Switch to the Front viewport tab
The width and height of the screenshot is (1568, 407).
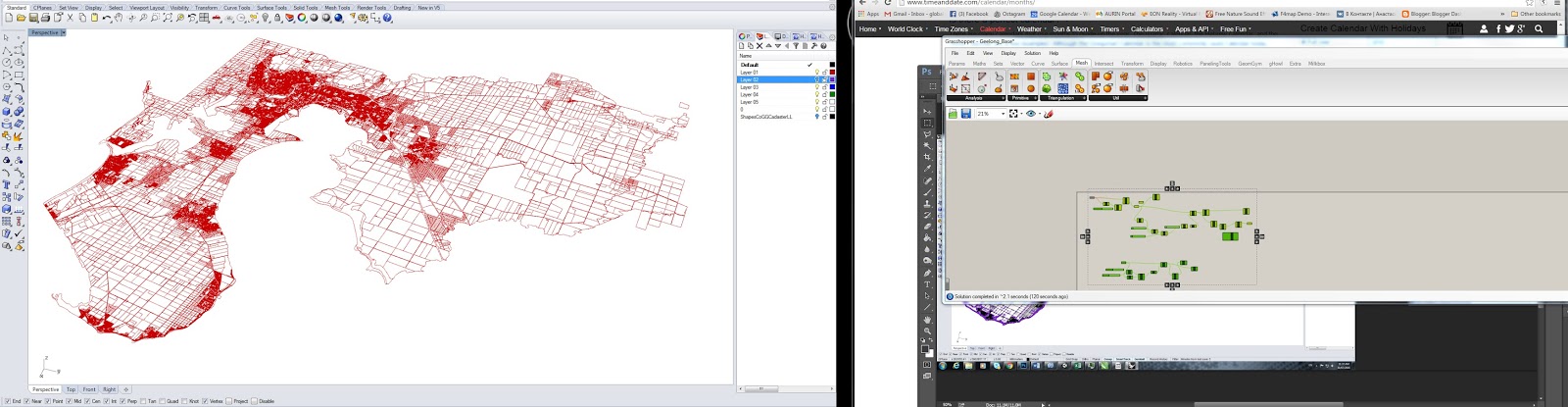(89, 389)
